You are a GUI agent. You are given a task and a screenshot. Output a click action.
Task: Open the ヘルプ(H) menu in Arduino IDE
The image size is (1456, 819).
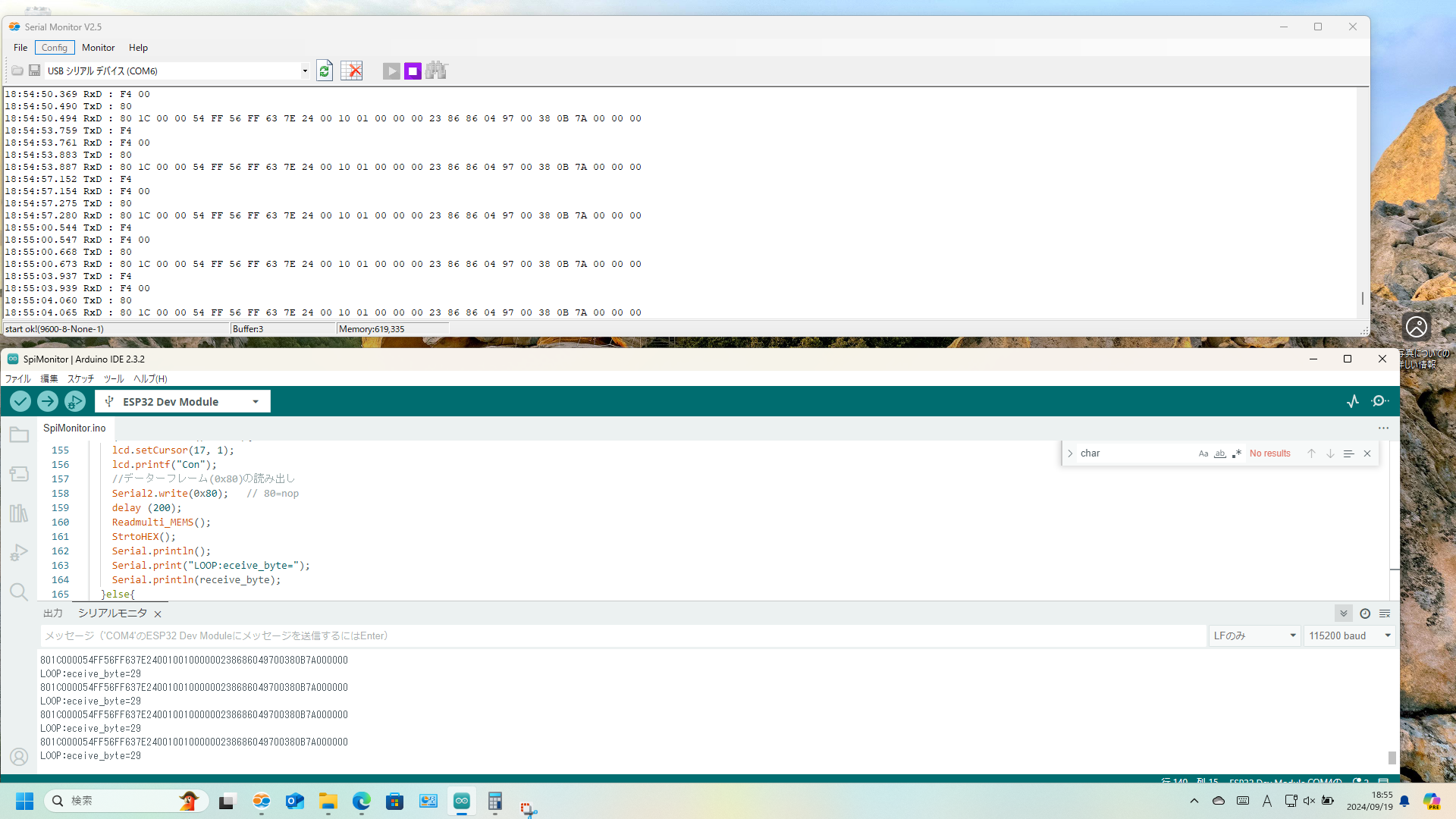click(x=150, y=378)
